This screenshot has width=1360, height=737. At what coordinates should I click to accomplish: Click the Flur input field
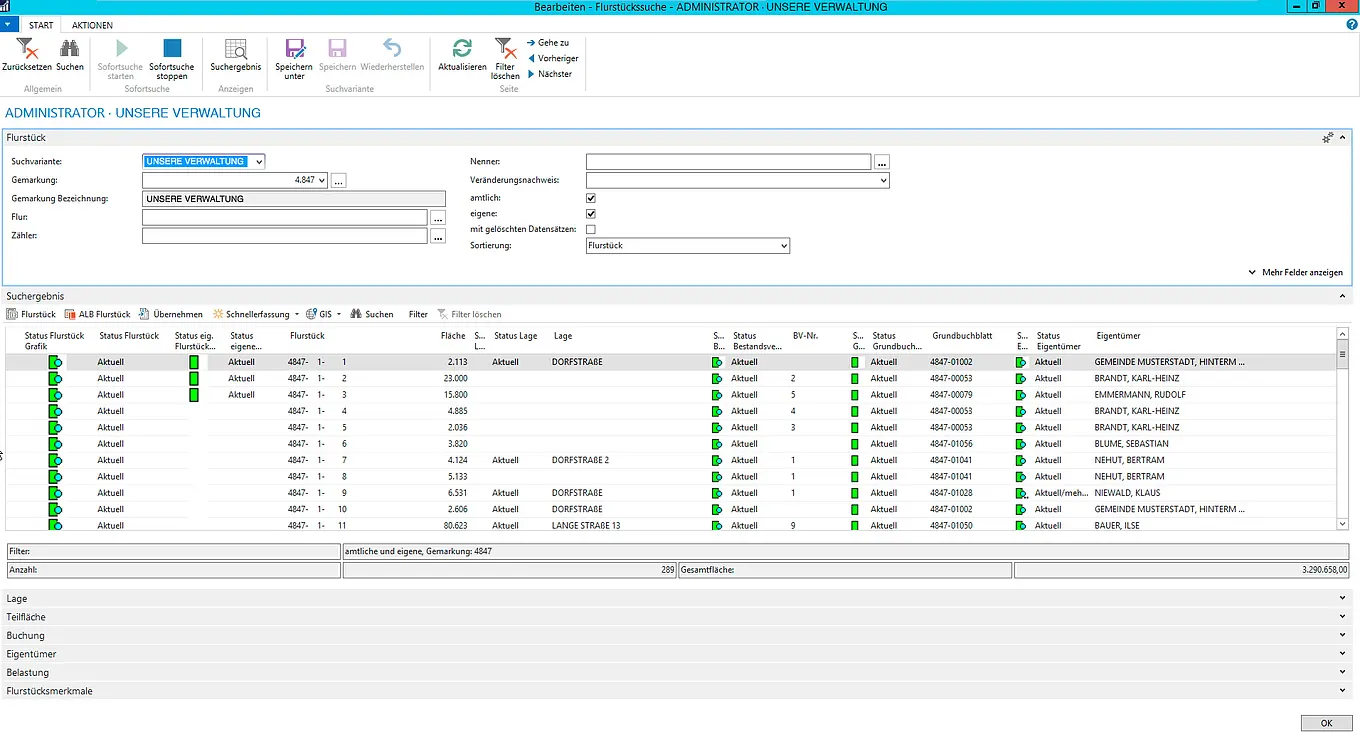[285, 217]
